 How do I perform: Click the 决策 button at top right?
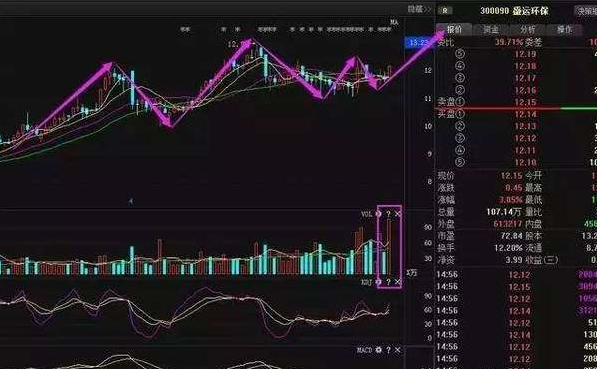click(x=586, y=11)
